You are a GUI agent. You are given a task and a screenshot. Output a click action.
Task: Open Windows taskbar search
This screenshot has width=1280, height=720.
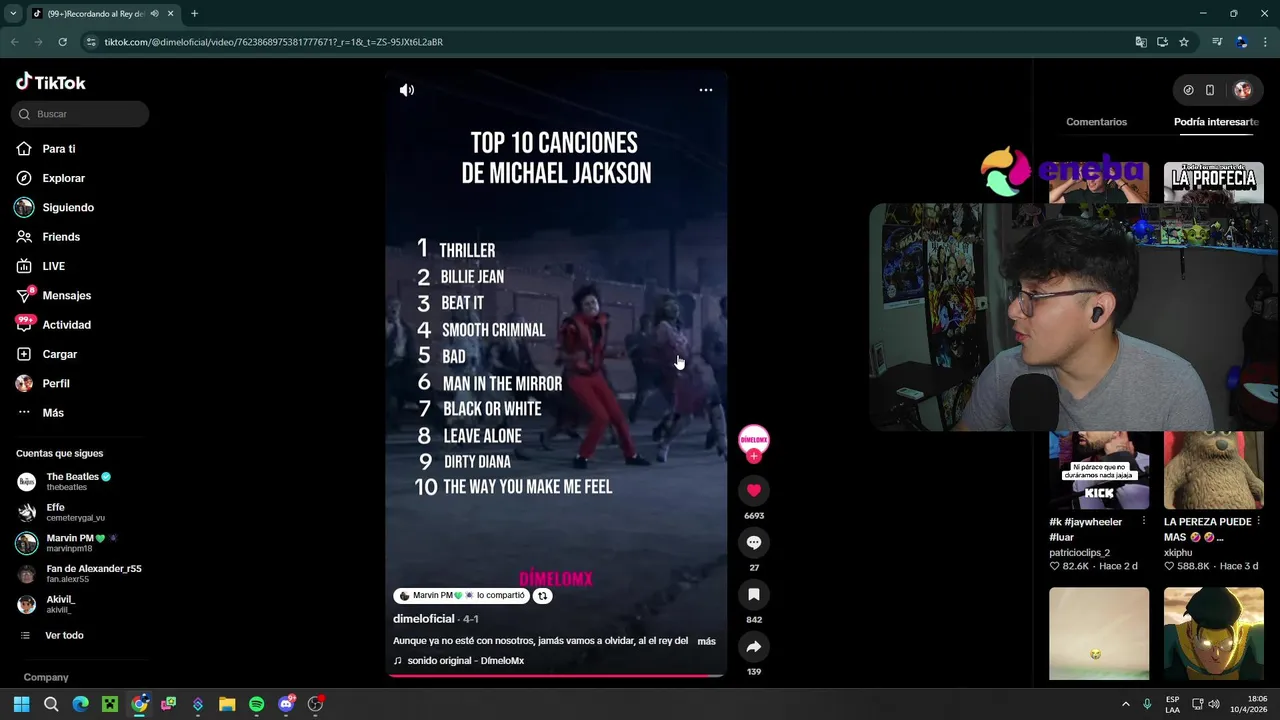(51, 704)
